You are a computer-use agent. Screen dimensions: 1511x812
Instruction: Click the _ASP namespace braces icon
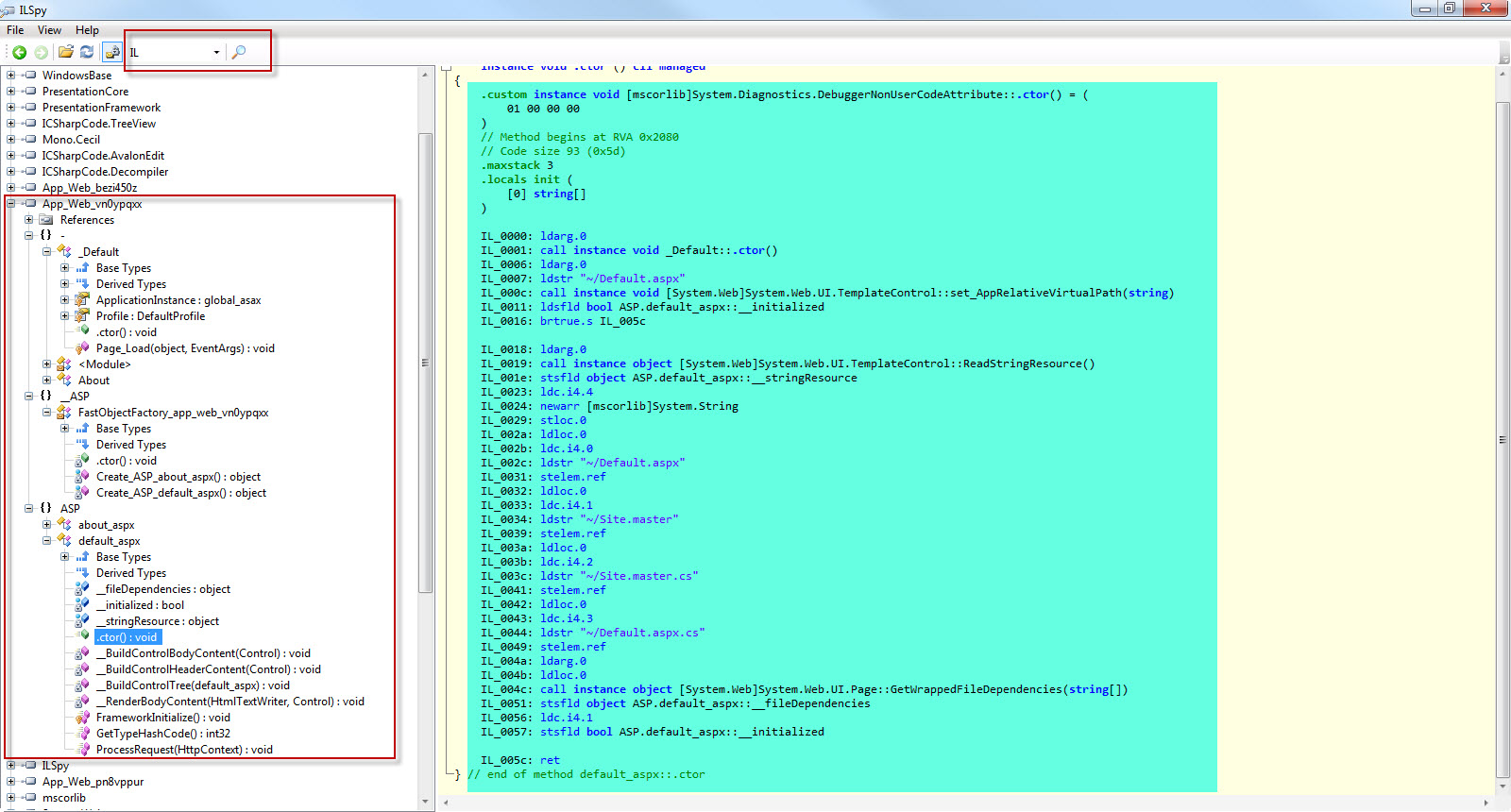point(45,396)
